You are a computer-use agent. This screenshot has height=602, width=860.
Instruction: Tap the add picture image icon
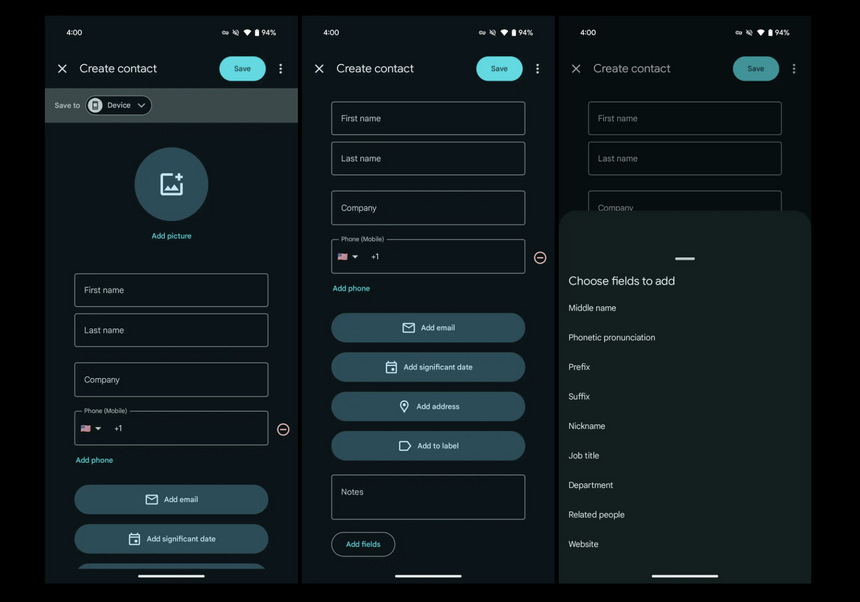(x=171, y=184)
